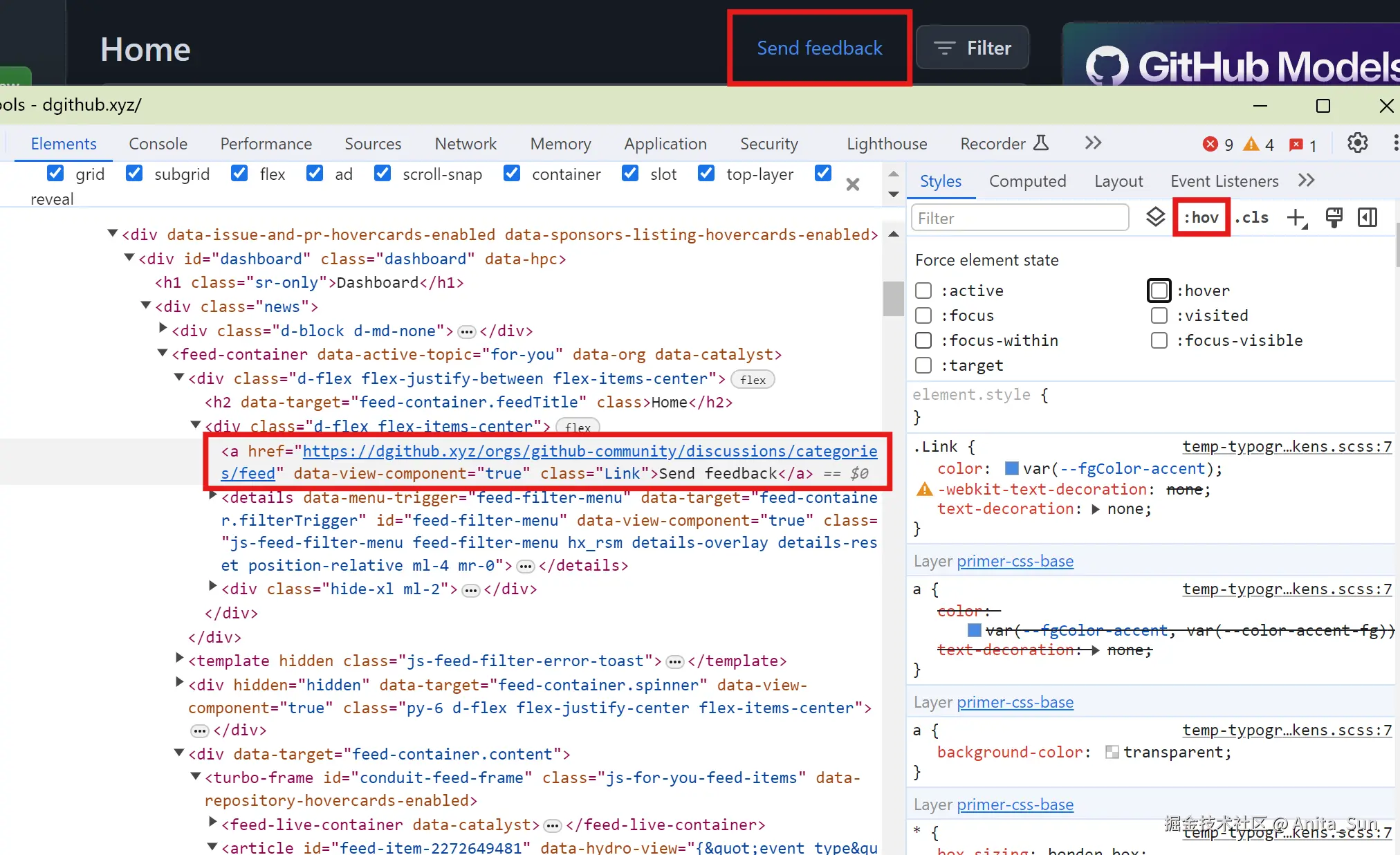Screen dimensions: 1400x855
Task: Open the Computed tab
Action: click(1027, 181)
